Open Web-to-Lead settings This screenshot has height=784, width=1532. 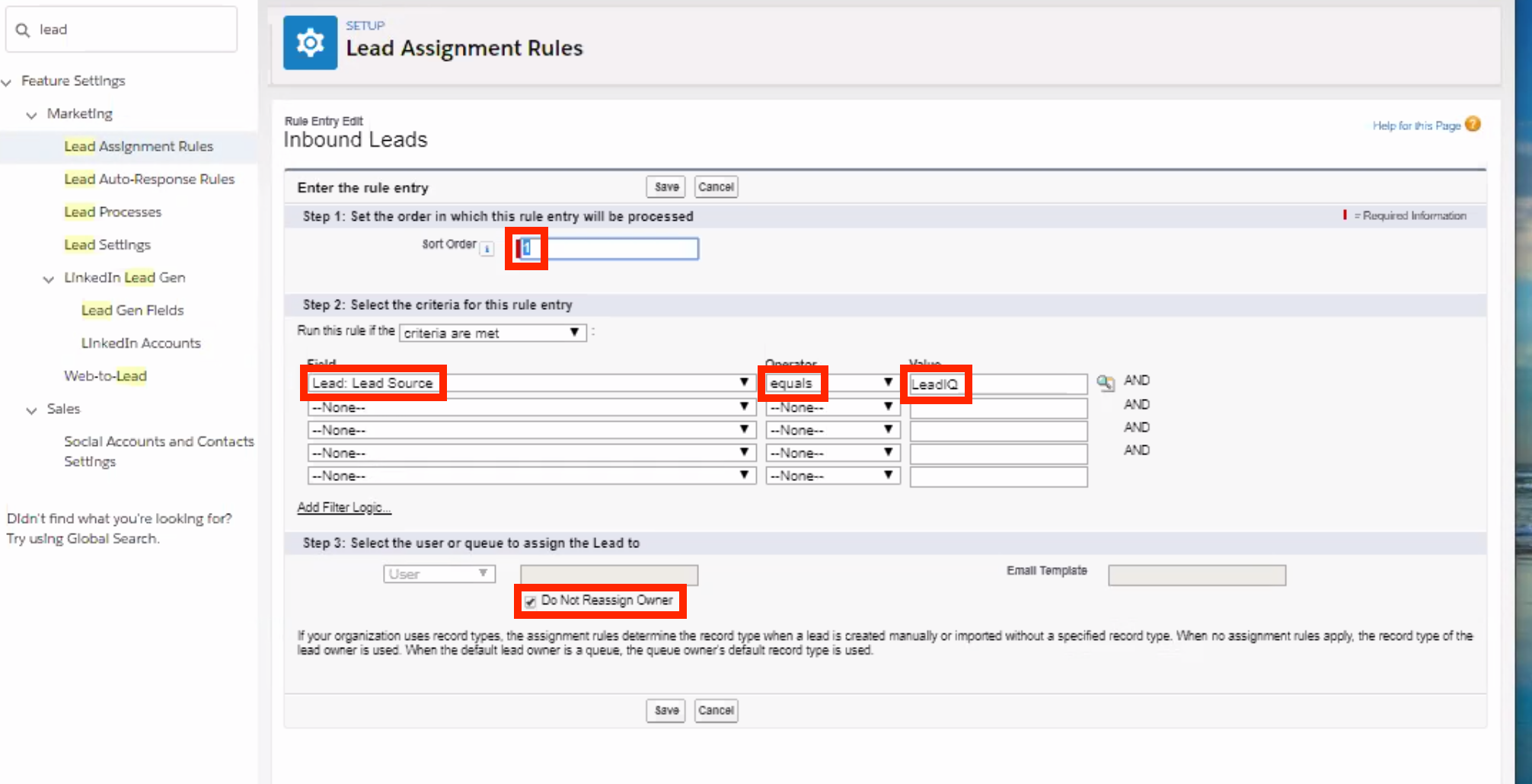(x=105, y=376)
